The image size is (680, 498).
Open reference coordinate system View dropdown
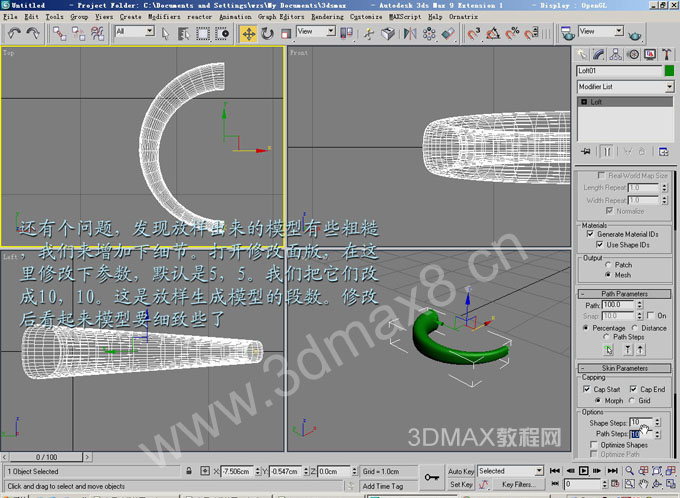click(x=316, y=31)
